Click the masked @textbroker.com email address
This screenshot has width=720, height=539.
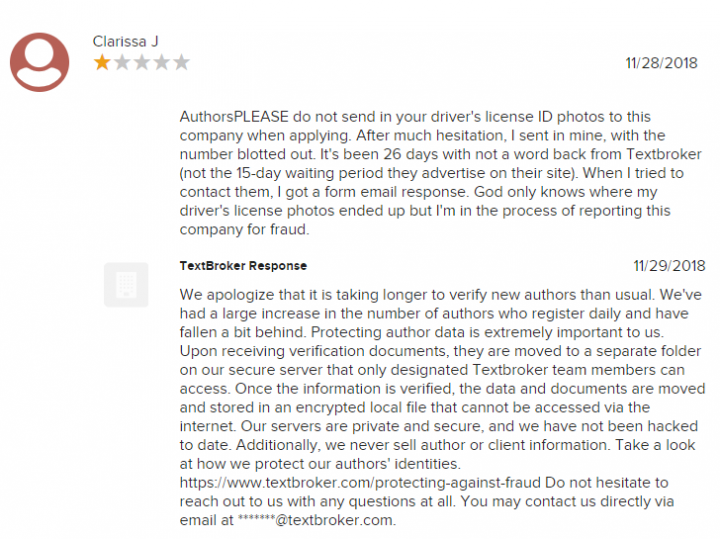(x=316, y=520)
